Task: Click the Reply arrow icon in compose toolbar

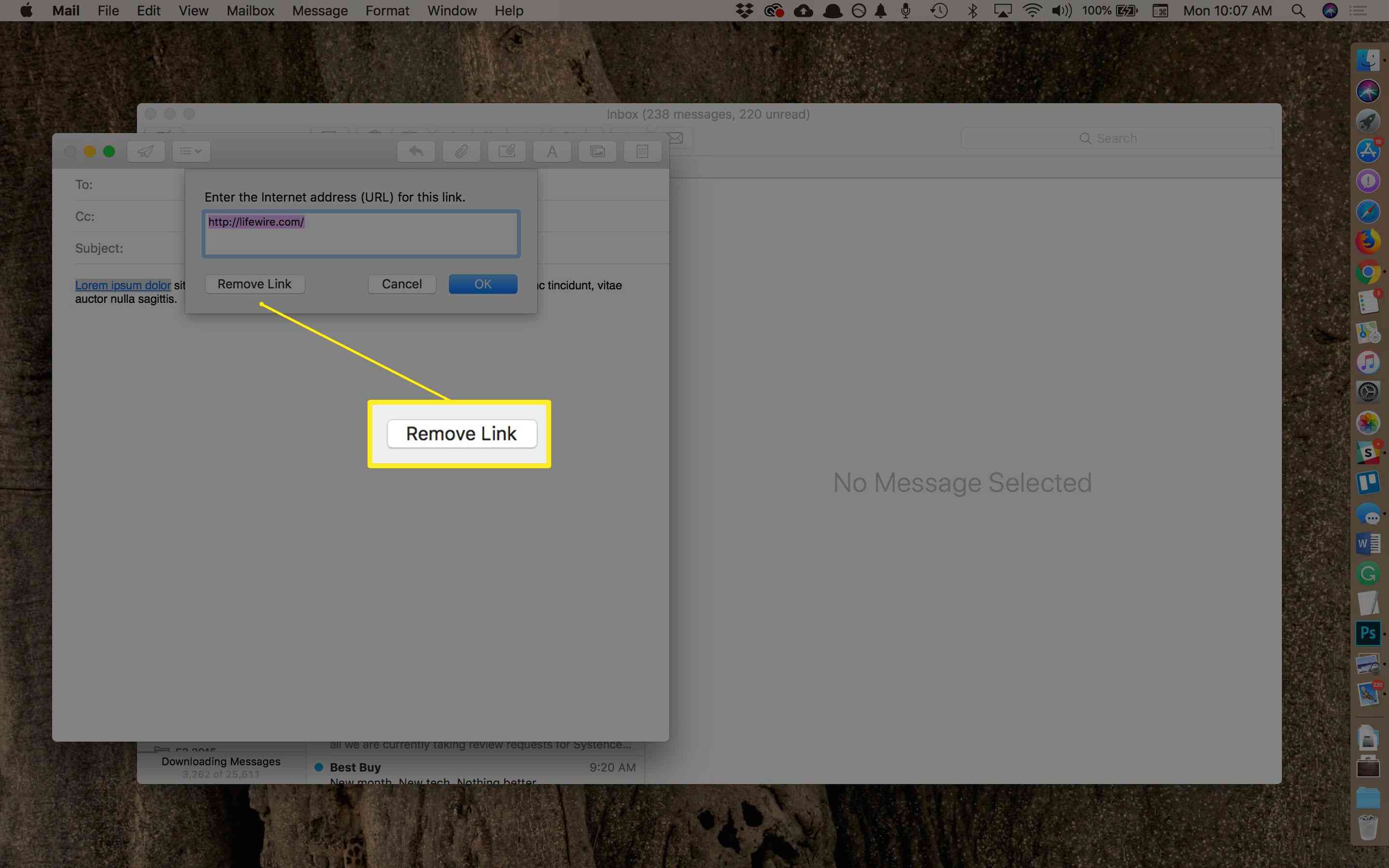Action: [x=416, y=151]
